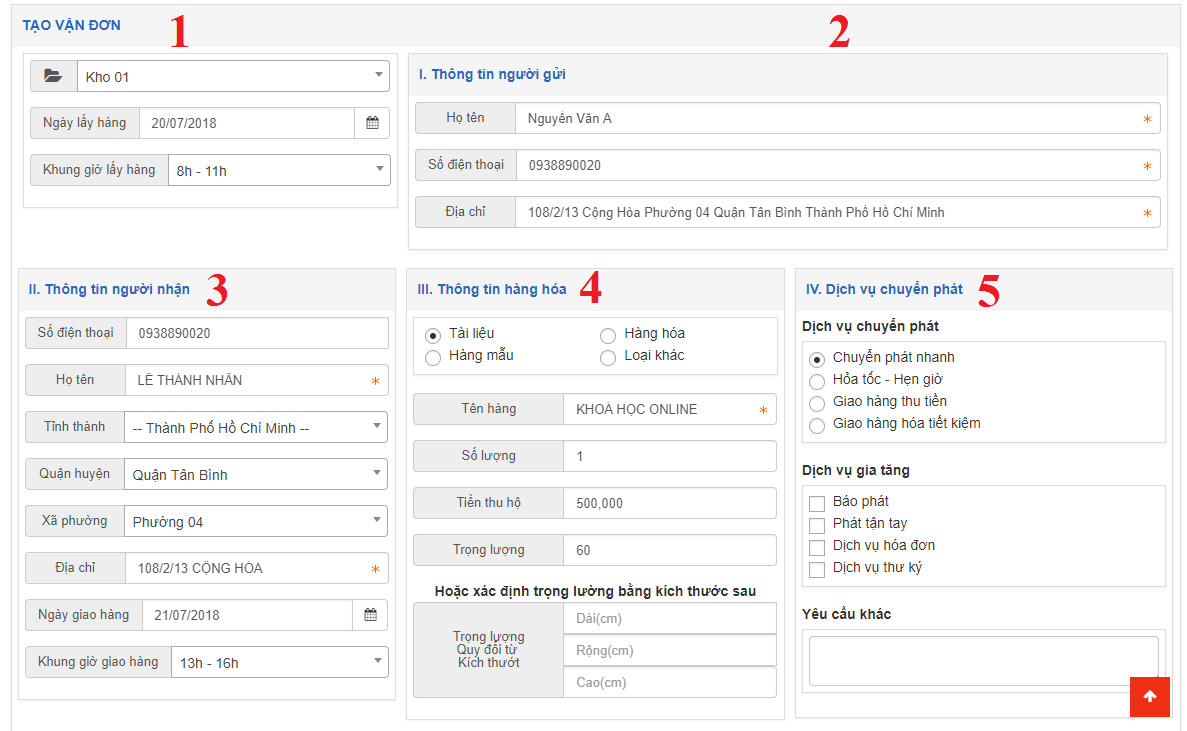
Task: Tick the Phát tận tay checkbox
Action: [817, 525]
